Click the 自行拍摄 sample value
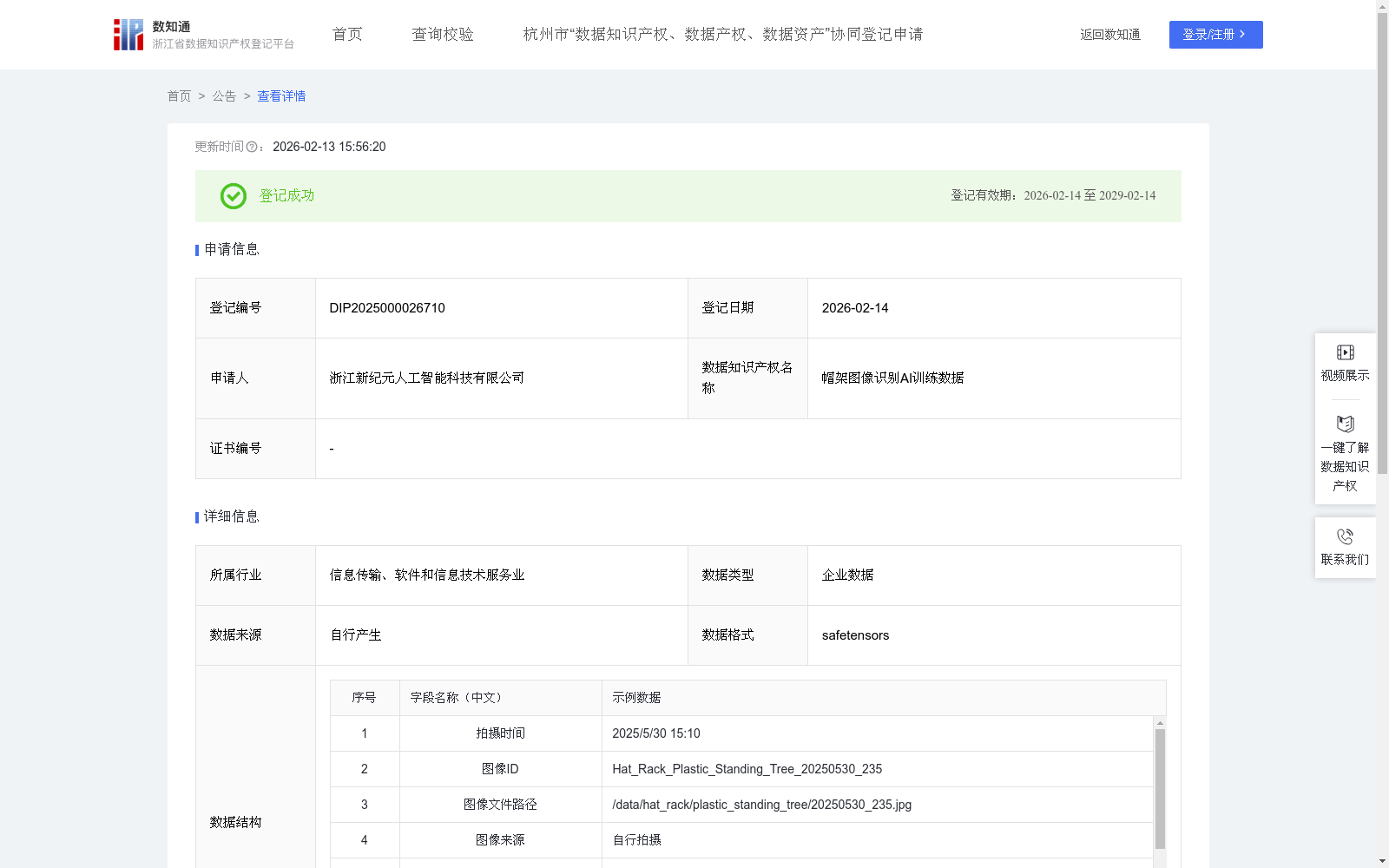1389x868 pixels. 637,840
